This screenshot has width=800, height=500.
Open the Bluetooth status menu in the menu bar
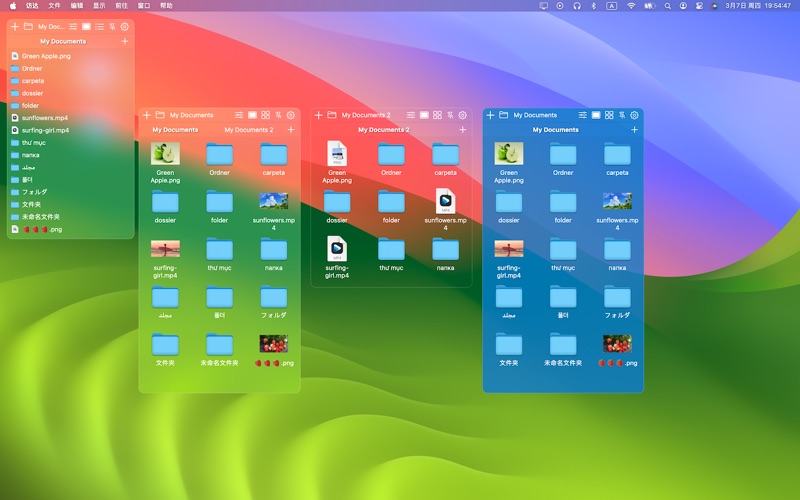[593, 5]
